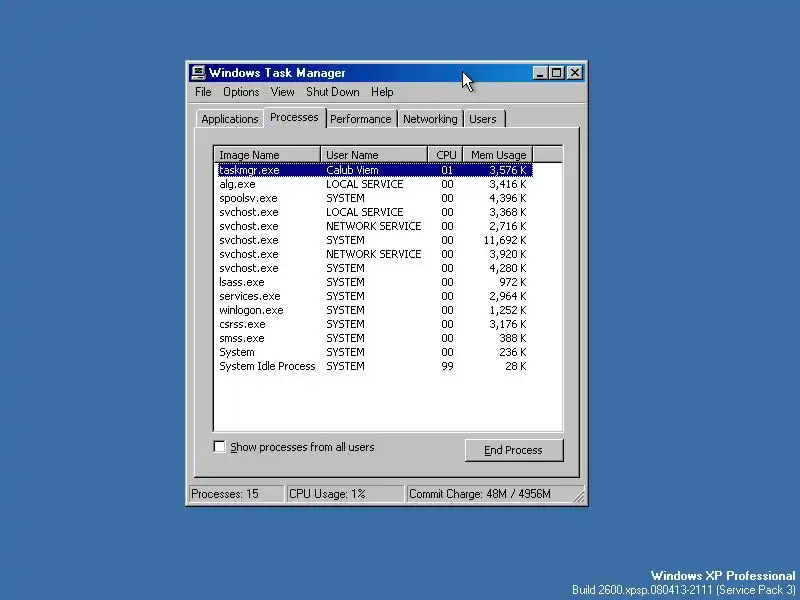
Task: Select the System Idle Process row
Action: (374, 366)
